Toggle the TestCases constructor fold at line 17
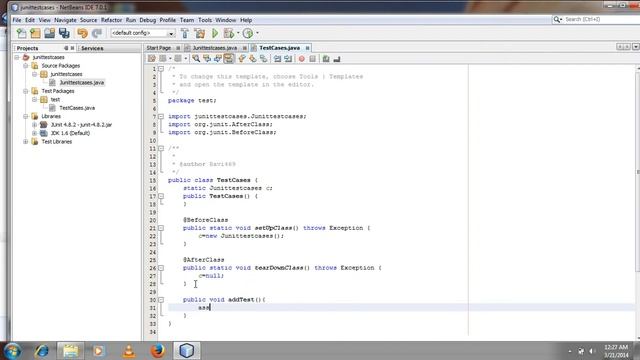 tap(161, 196)
